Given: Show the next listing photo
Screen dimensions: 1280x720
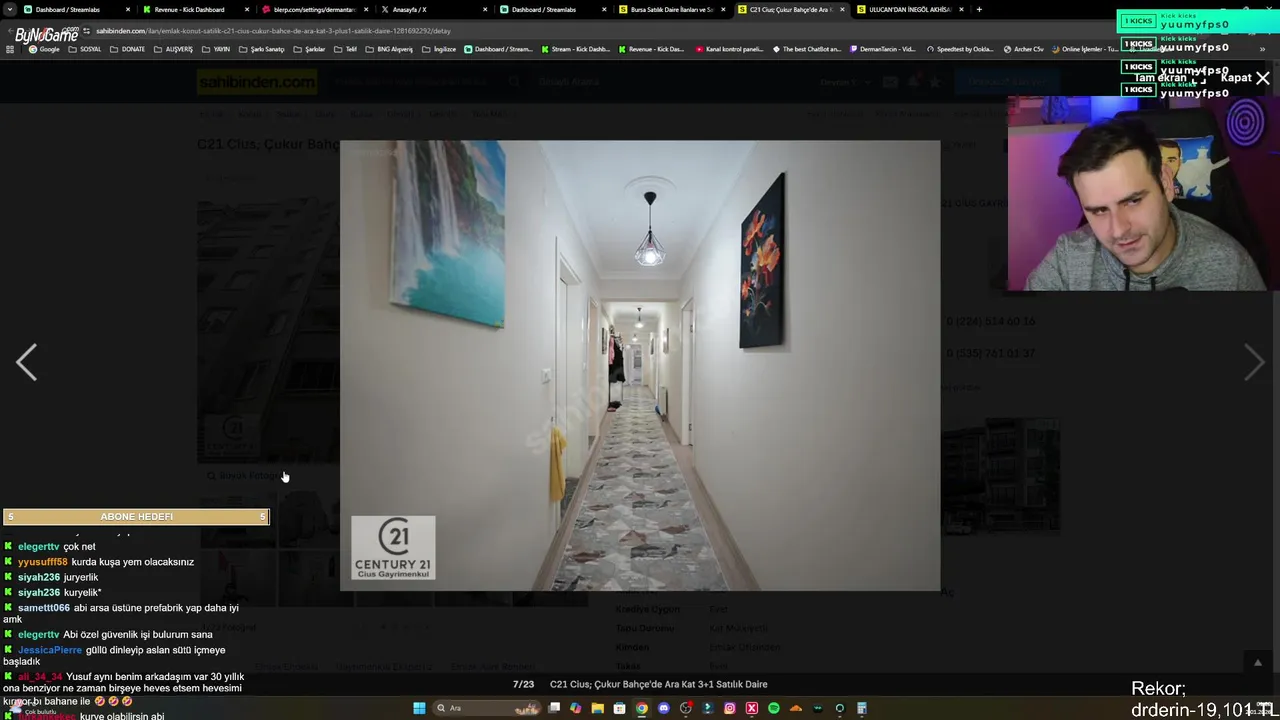Looking at the screenshot, I should tap(1253, 362).
